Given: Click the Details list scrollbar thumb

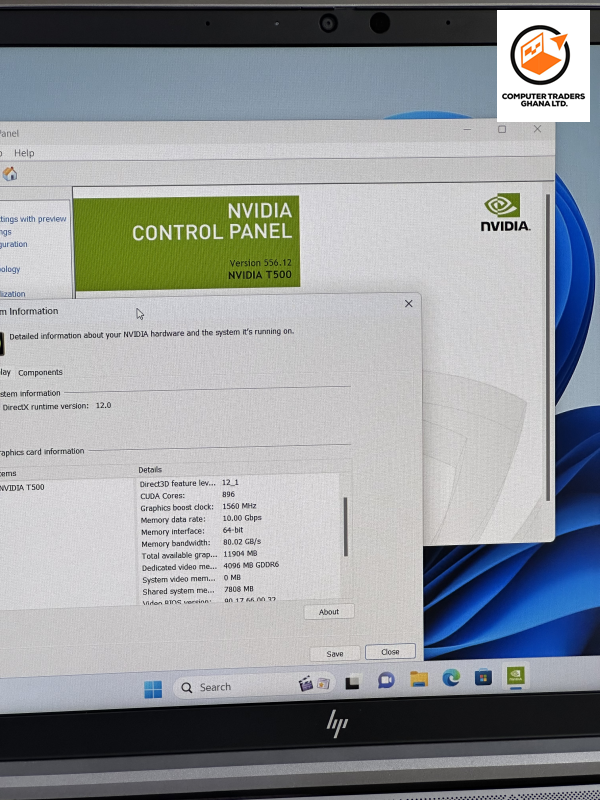Looking at the screenshot, I should click(x=345, y=527).
